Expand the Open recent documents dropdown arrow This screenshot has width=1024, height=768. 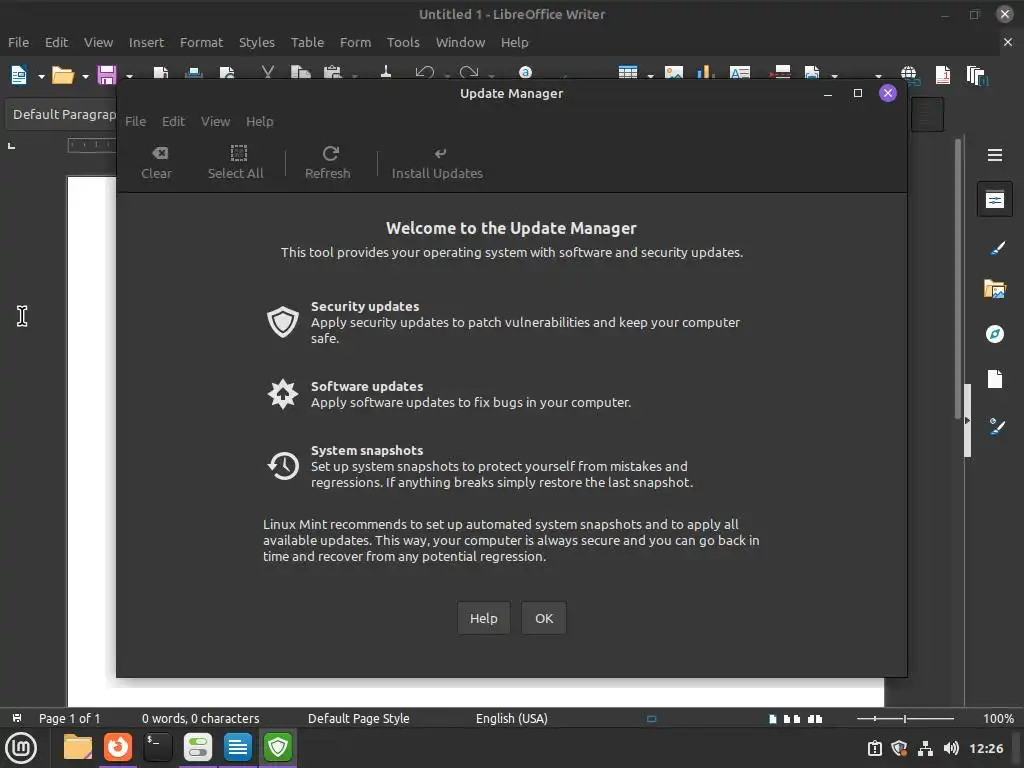pyautogui.click(x=86, y=76)
